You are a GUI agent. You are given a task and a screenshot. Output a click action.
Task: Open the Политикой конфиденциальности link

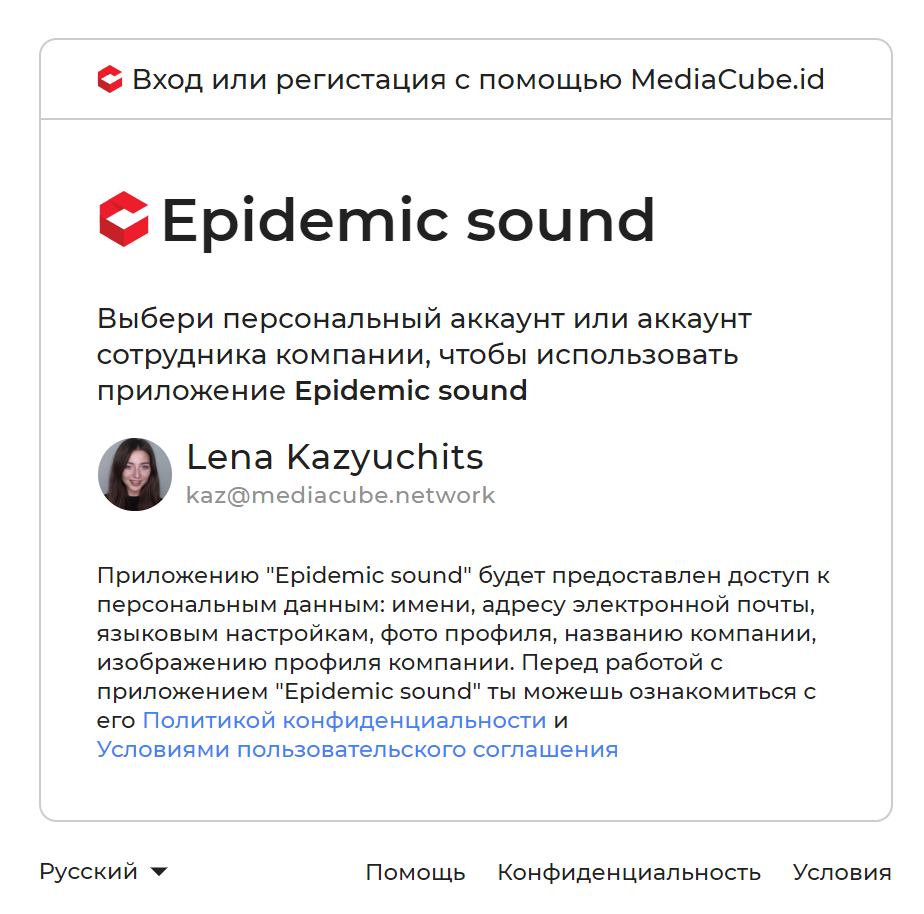pyautogui.click(x=345, y=720)
